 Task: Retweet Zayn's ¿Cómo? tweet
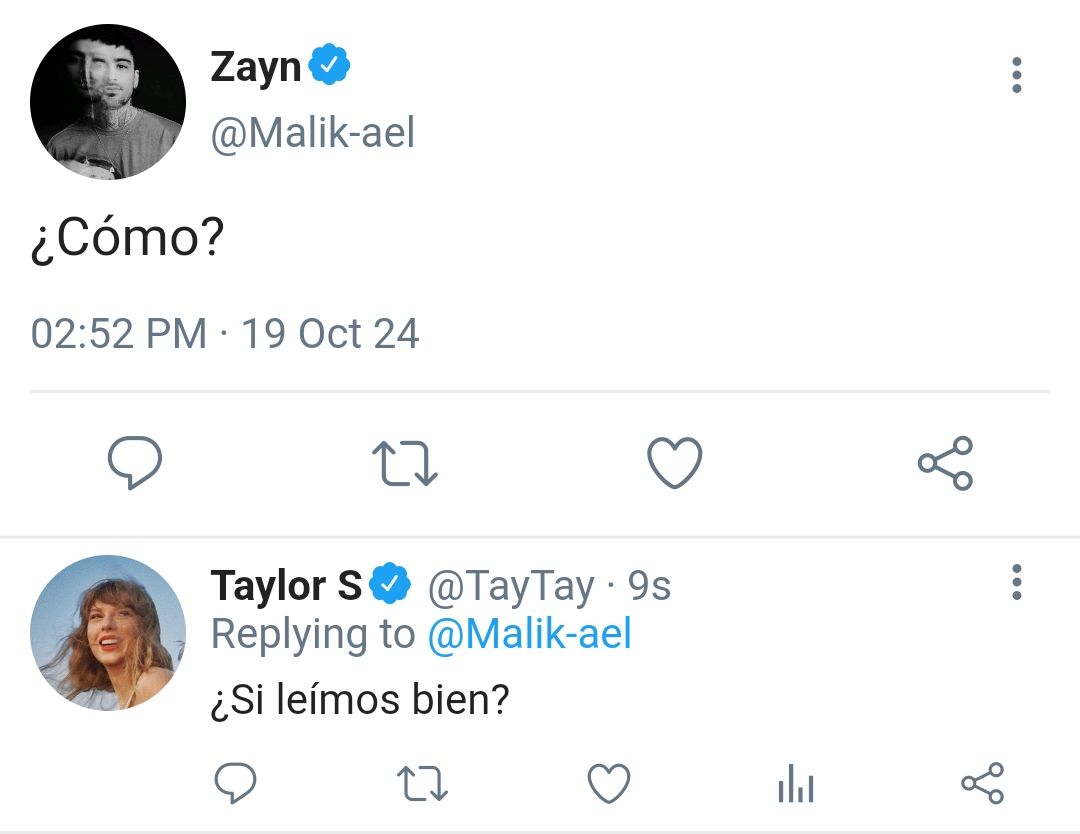405,463
